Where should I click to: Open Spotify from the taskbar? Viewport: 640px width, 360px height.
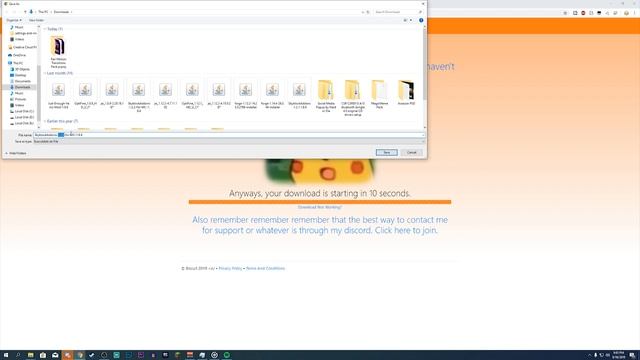click(227, 355)
